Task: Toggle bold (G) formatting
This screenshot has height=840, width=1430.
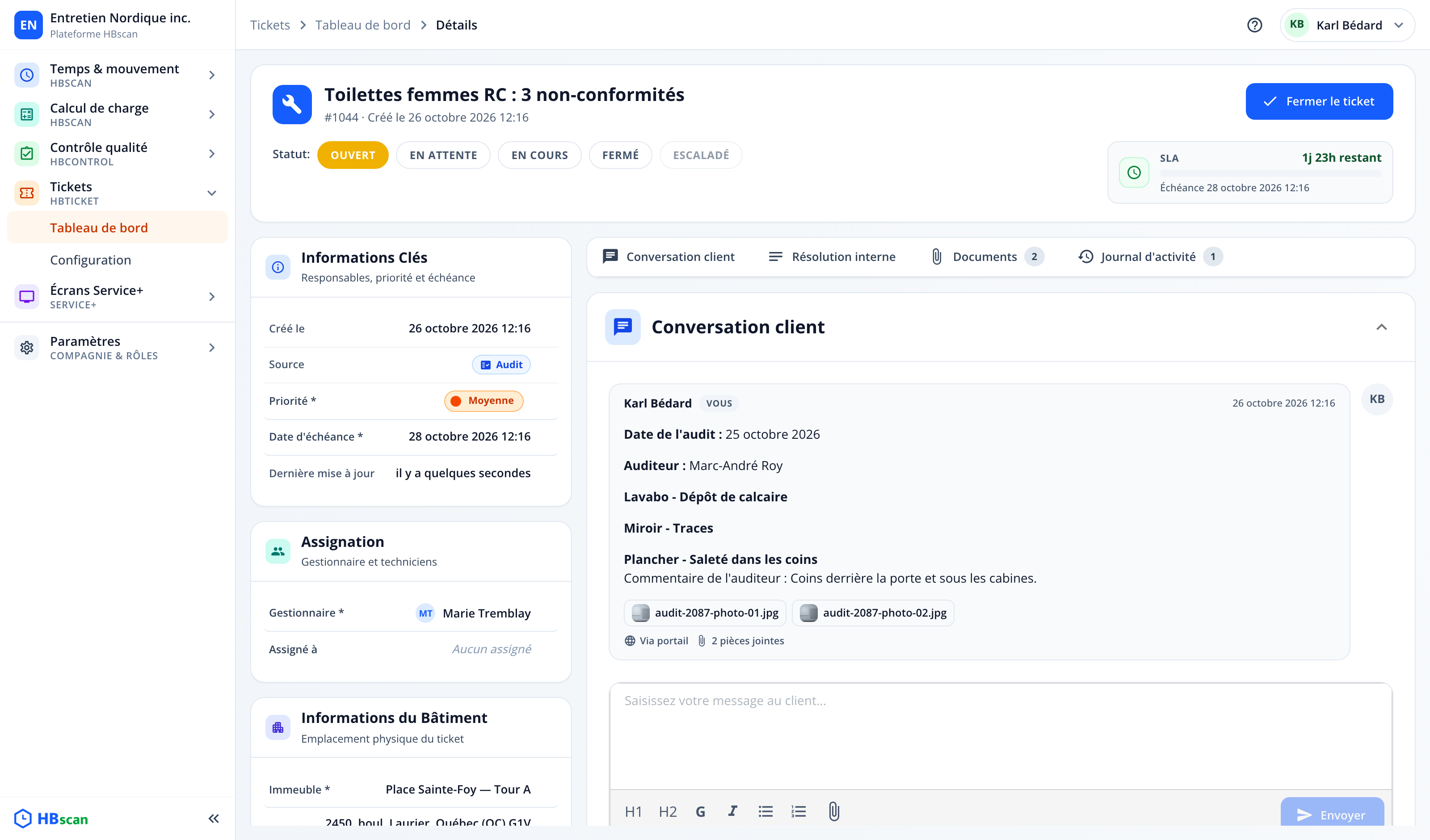Action: (701, 811)
